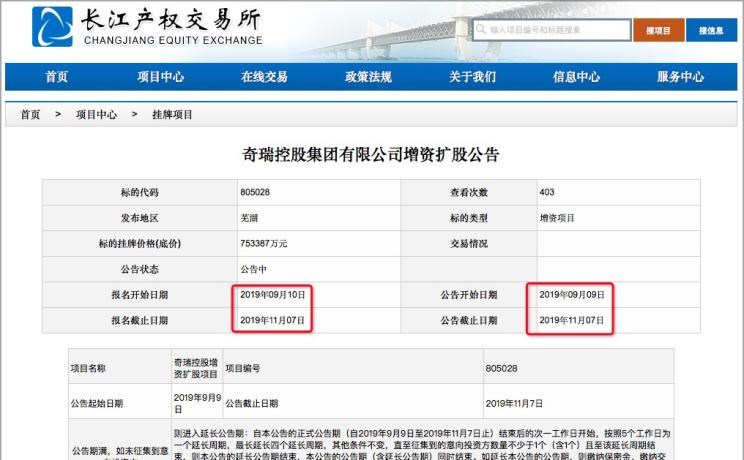Open the 政策法规 navigation menu item
The image size is (744, 460).
[368, 76]
